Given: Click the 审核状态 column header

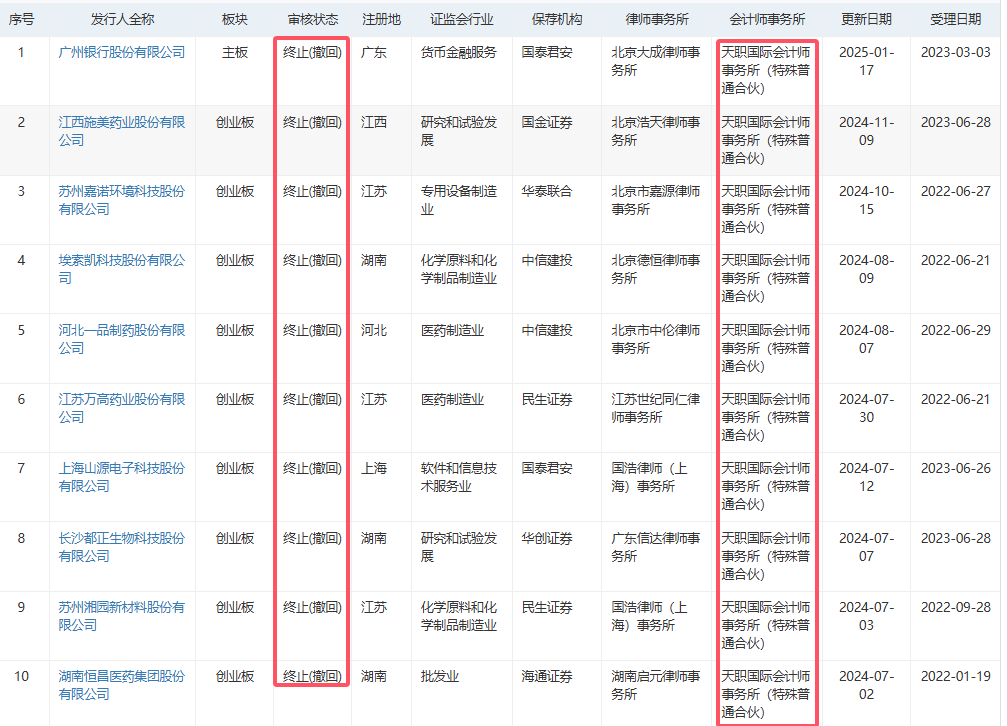Looking at the screenshot, I should click(x=313, y=19).
